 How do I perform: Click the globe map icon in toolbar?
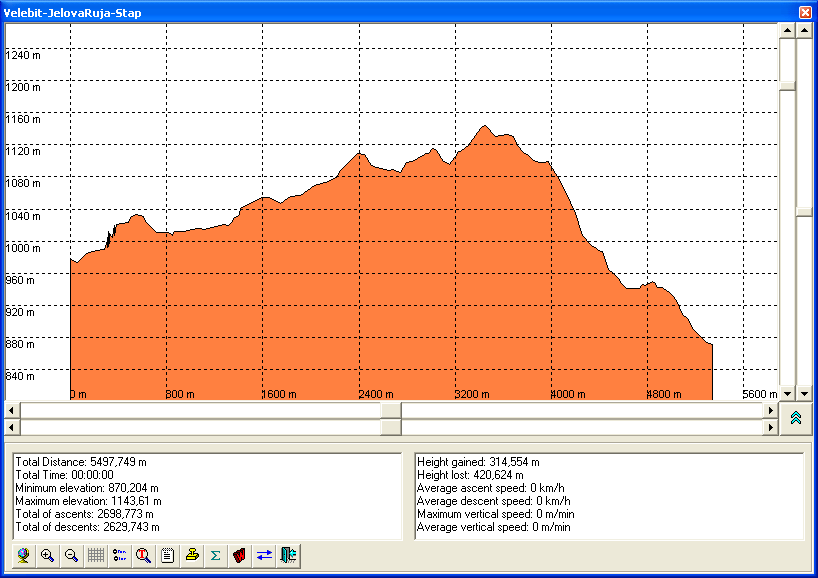(x=23, y=555)
